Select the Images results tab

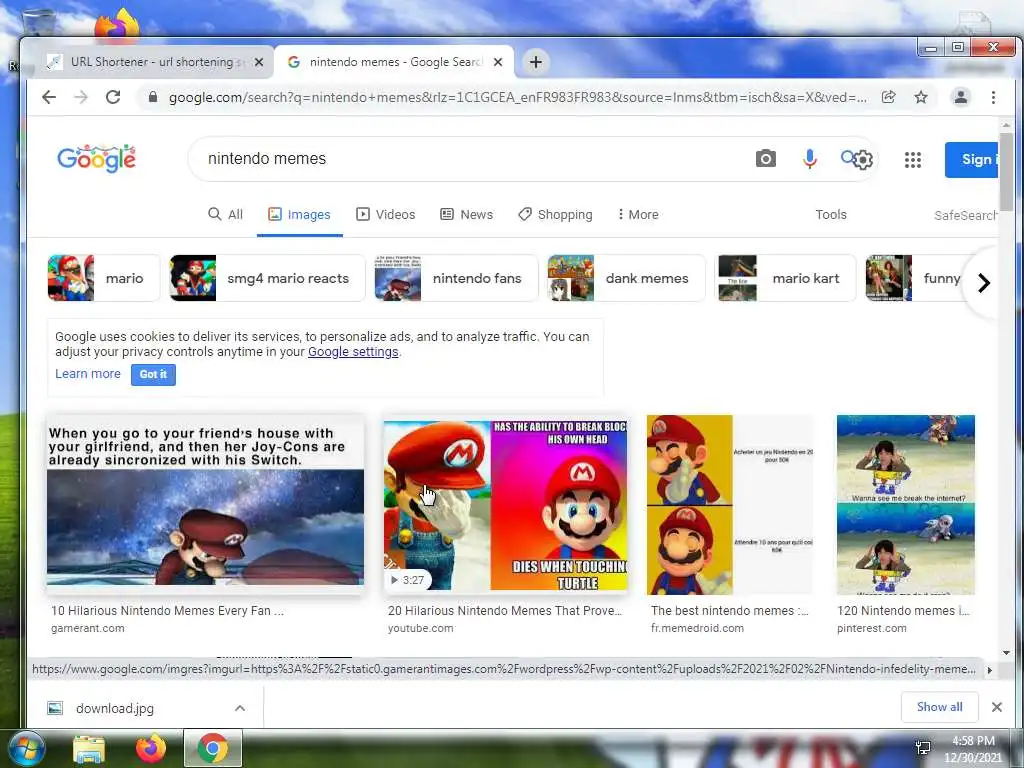click(300, 214)
